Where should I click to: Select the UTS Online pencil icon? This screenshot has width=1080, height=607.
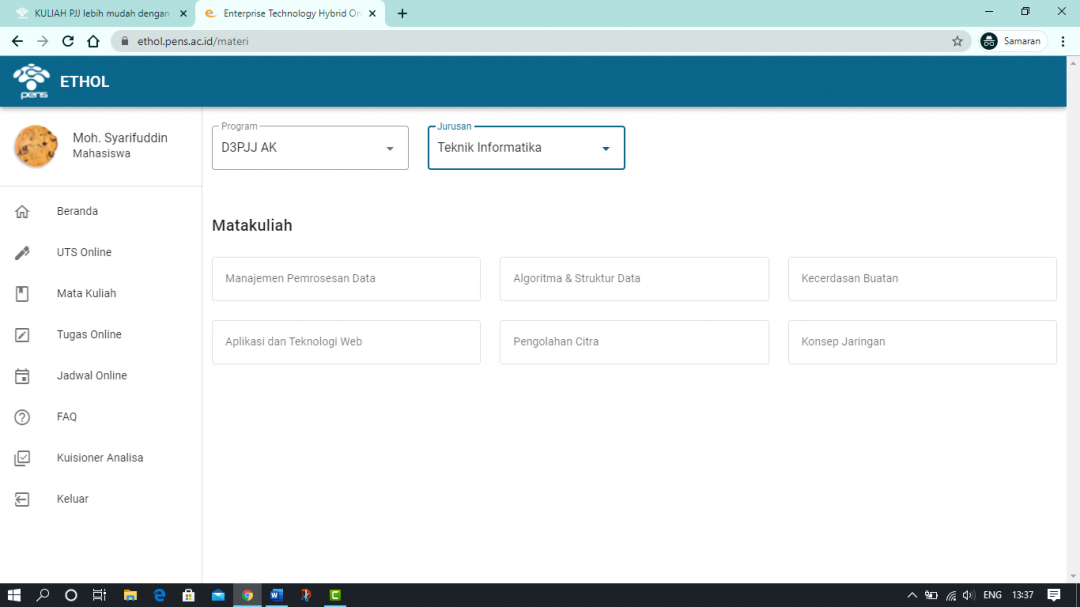tap(22, 252)
